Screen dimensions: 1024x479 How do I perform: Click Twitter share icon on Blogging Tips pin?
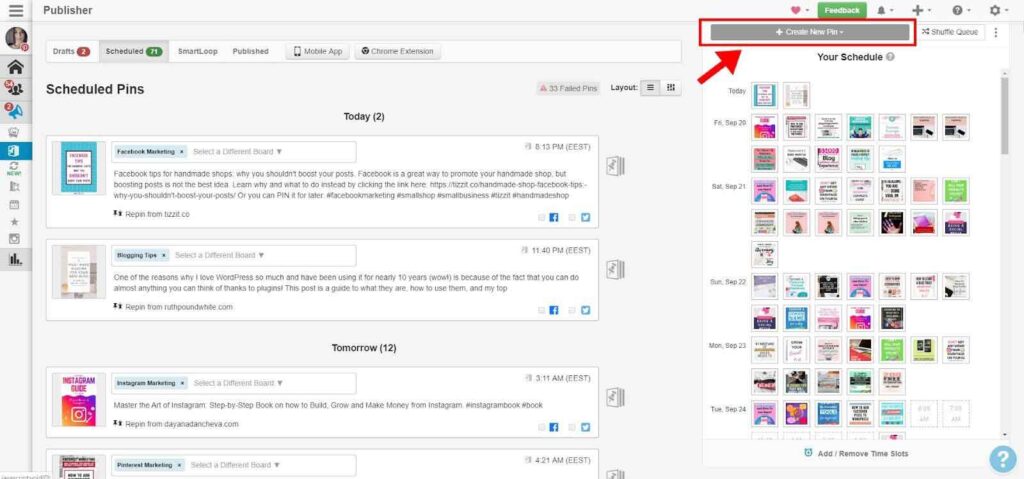[x=585, y=310]
